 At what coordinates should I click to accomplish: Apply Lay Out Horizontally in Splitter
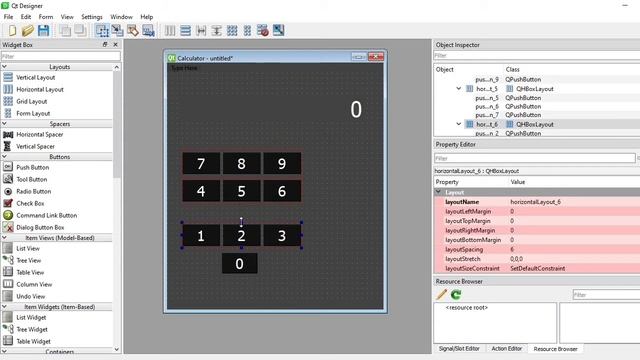pos(201,31)
